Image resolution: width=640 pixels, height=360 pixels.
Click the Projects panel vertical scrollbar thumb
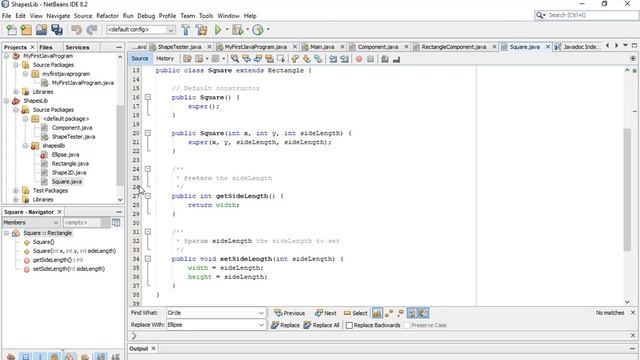120,145
